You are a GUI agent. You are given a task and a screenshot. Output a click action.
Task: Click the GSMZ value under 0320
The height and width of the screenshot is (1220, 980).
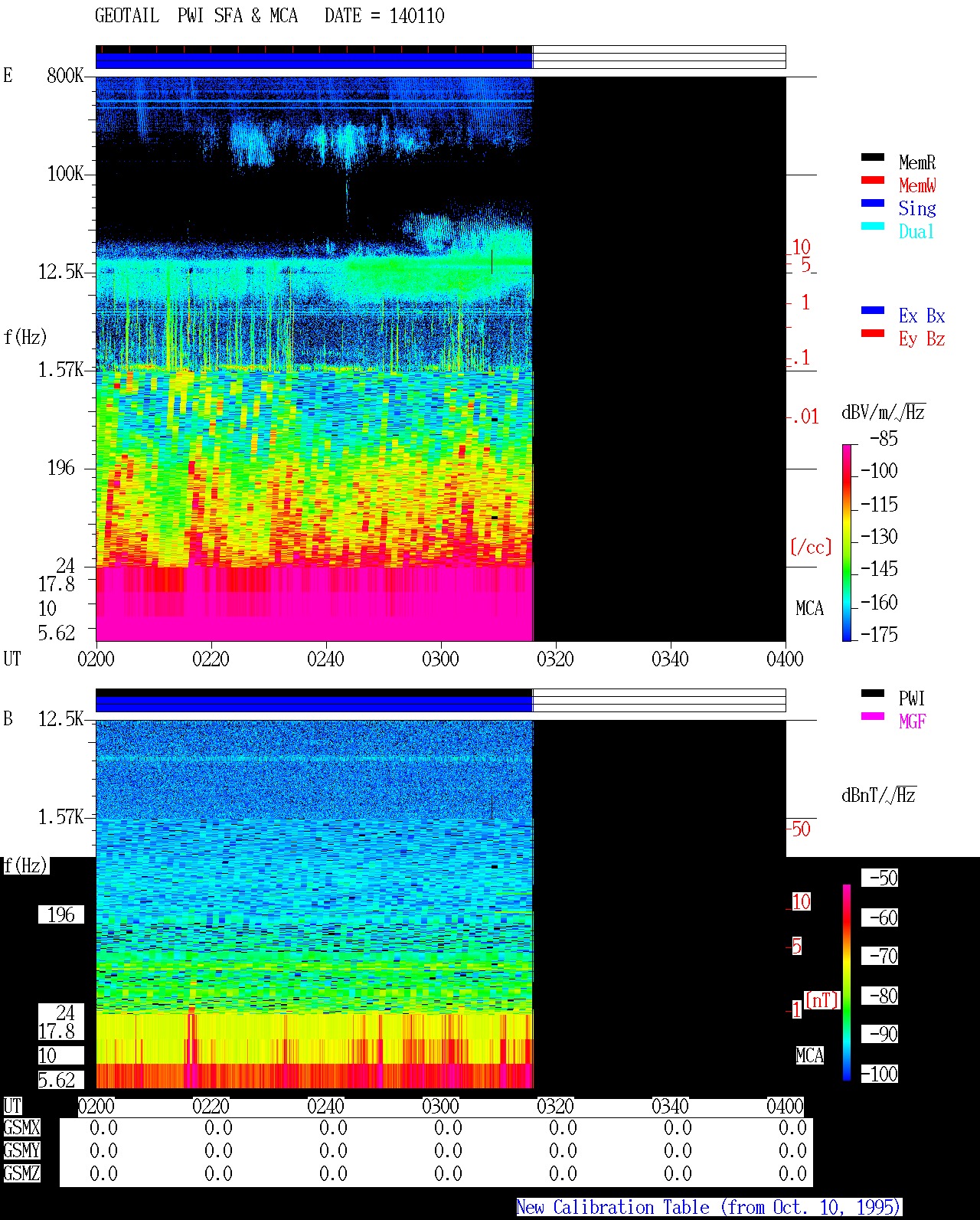[x=563, y=1173]
